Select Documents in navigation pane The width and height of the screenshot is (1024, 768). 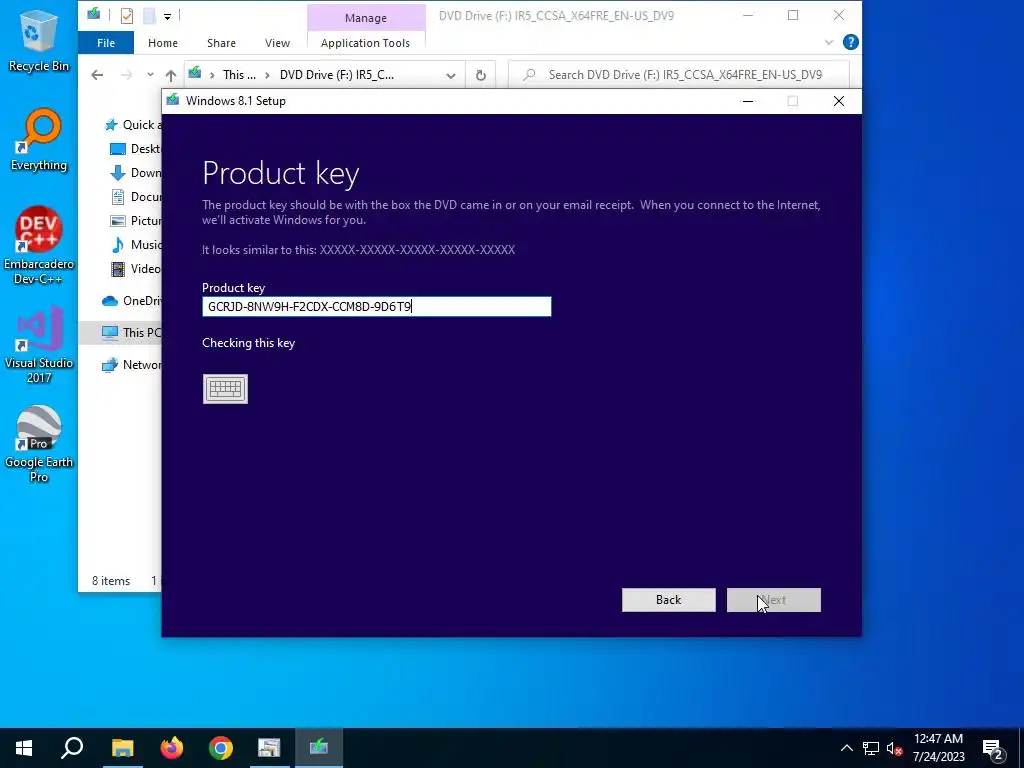(135, 197)
